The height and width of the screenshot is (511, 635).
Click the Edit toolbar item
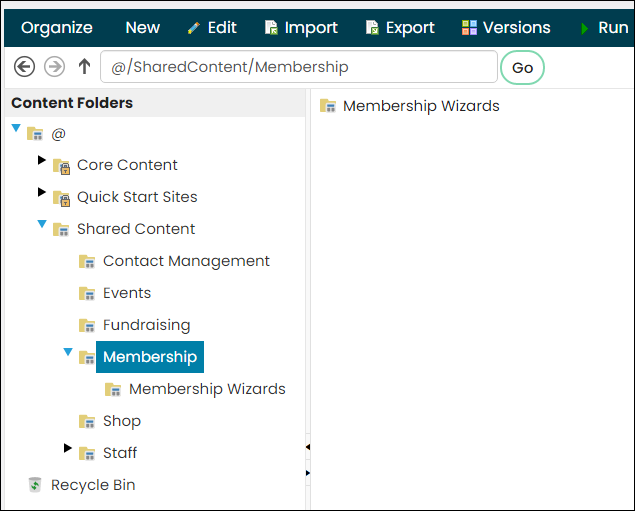tap(212, 28)
